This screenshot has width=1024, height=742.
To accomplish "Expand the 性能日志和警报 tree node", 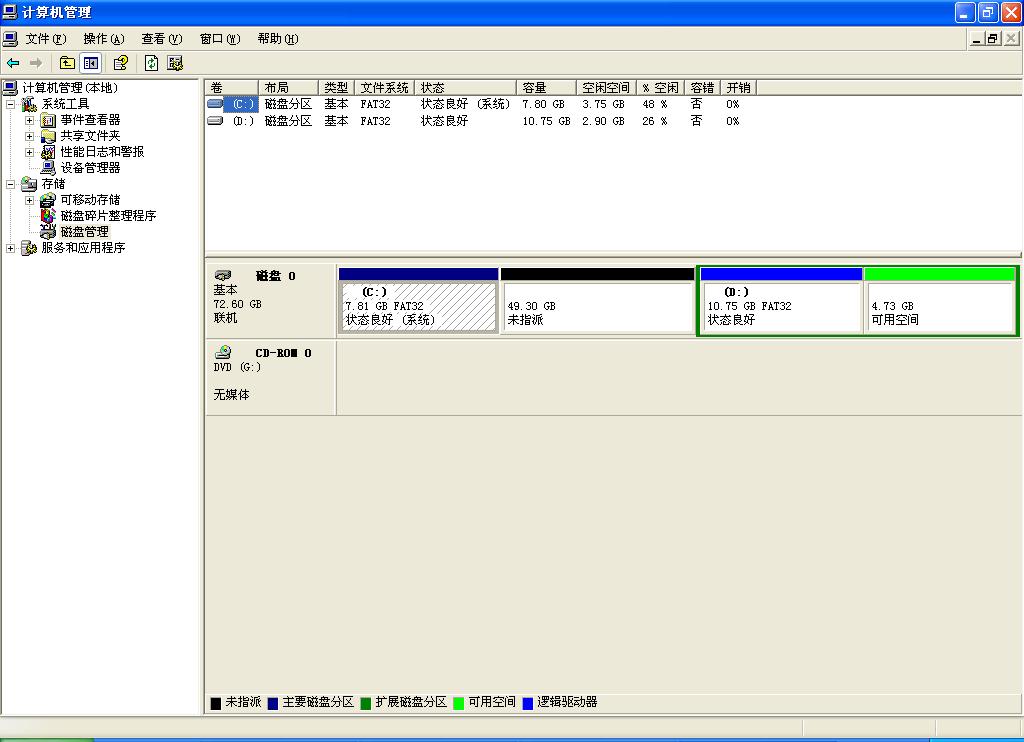I will coord(29,152).
